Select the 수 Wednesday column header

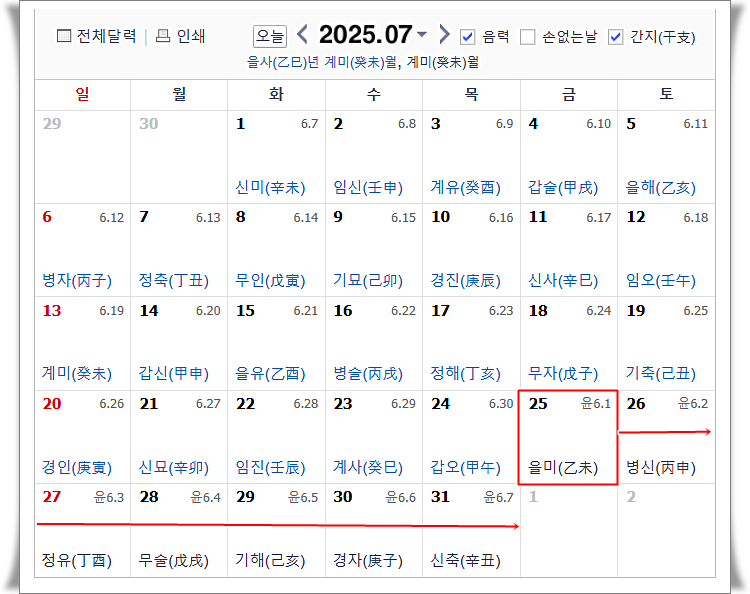click(374, 94)
